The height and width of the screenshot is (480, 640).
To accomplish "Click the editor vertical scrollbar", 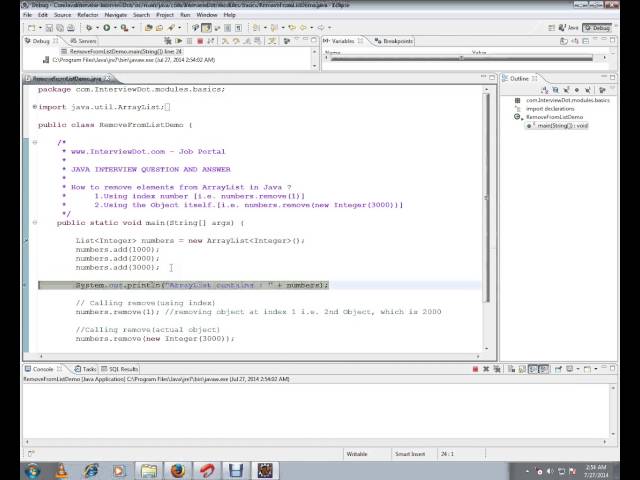I will [x=486, y=198].
